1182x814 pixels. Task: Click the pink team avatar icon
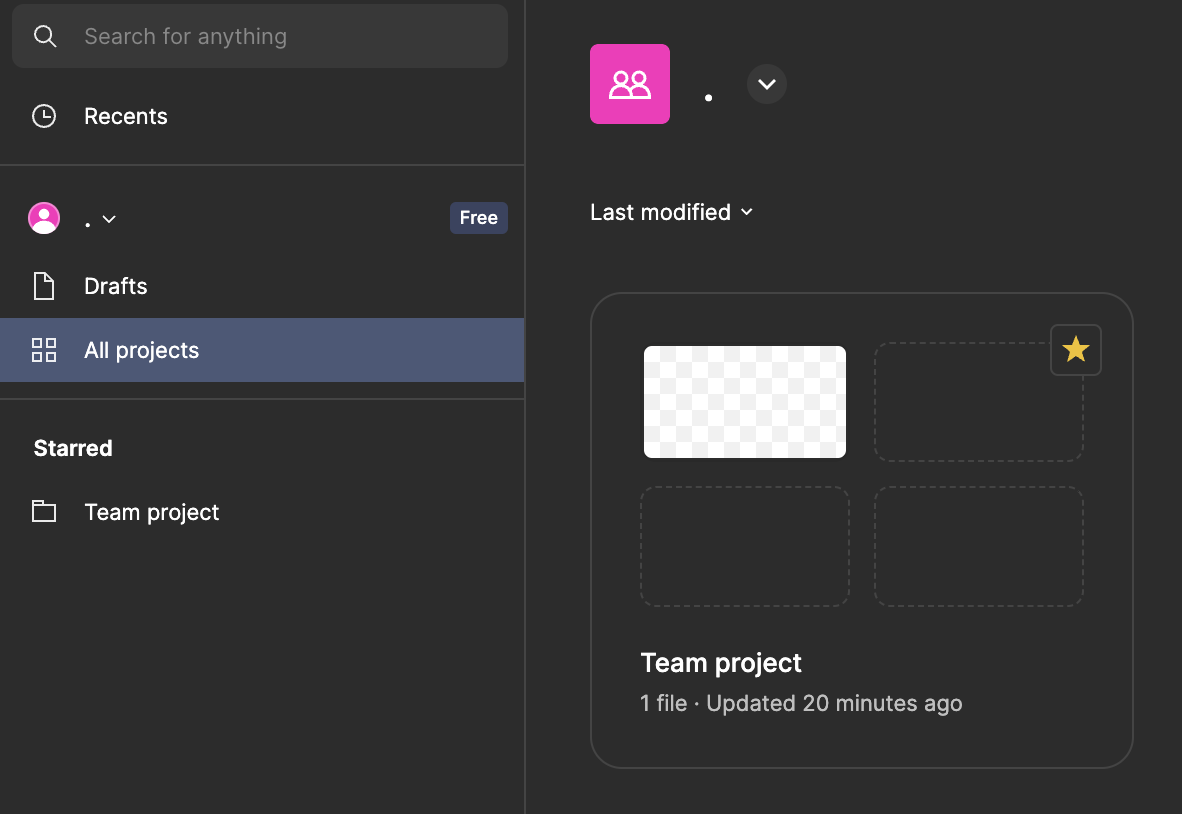[629, 84]
